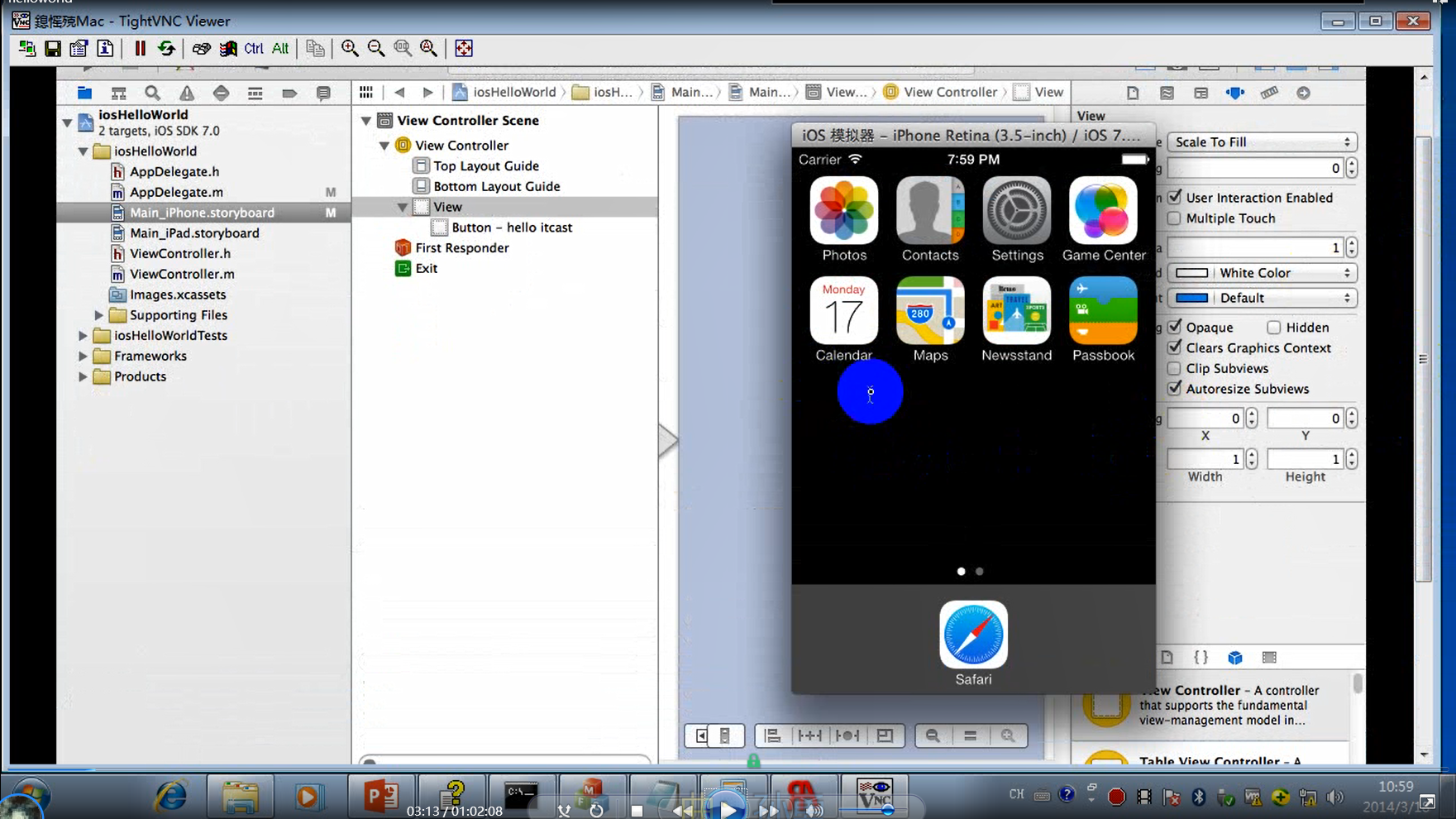Open the Xcode log navigator
The height and width of the screenshot is (819, 1456).
(323, 93)
